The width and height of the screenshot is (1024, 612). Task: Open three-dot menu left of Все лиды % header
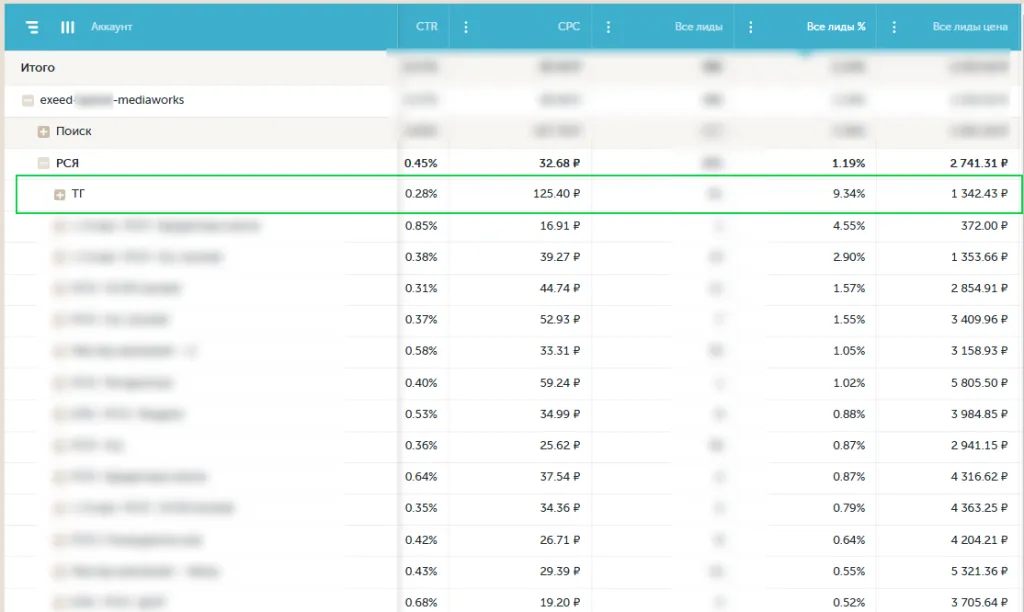751,27
